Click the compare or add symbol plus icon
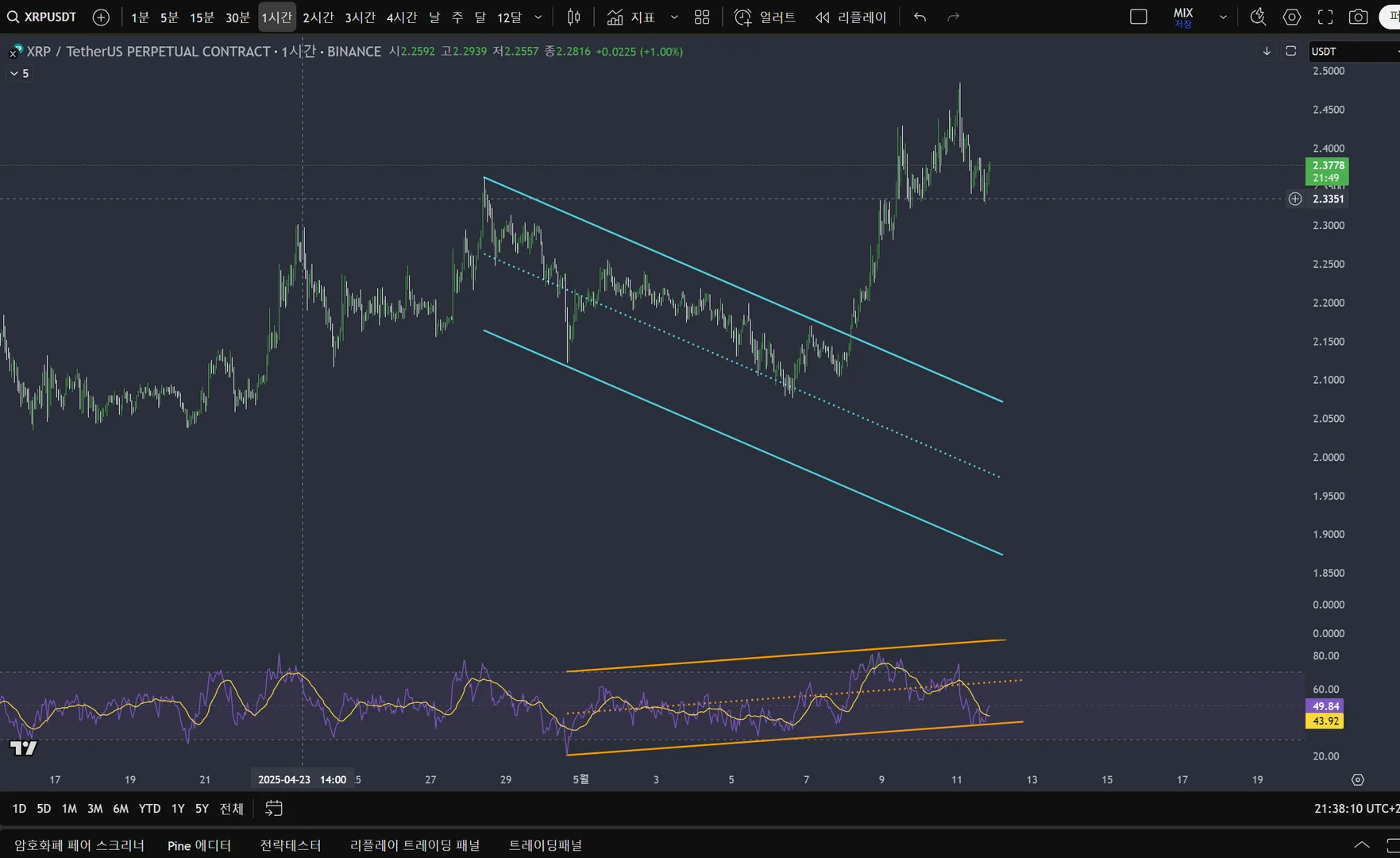The height and width of the screenshot is (858, 1400). coord(101,17)
